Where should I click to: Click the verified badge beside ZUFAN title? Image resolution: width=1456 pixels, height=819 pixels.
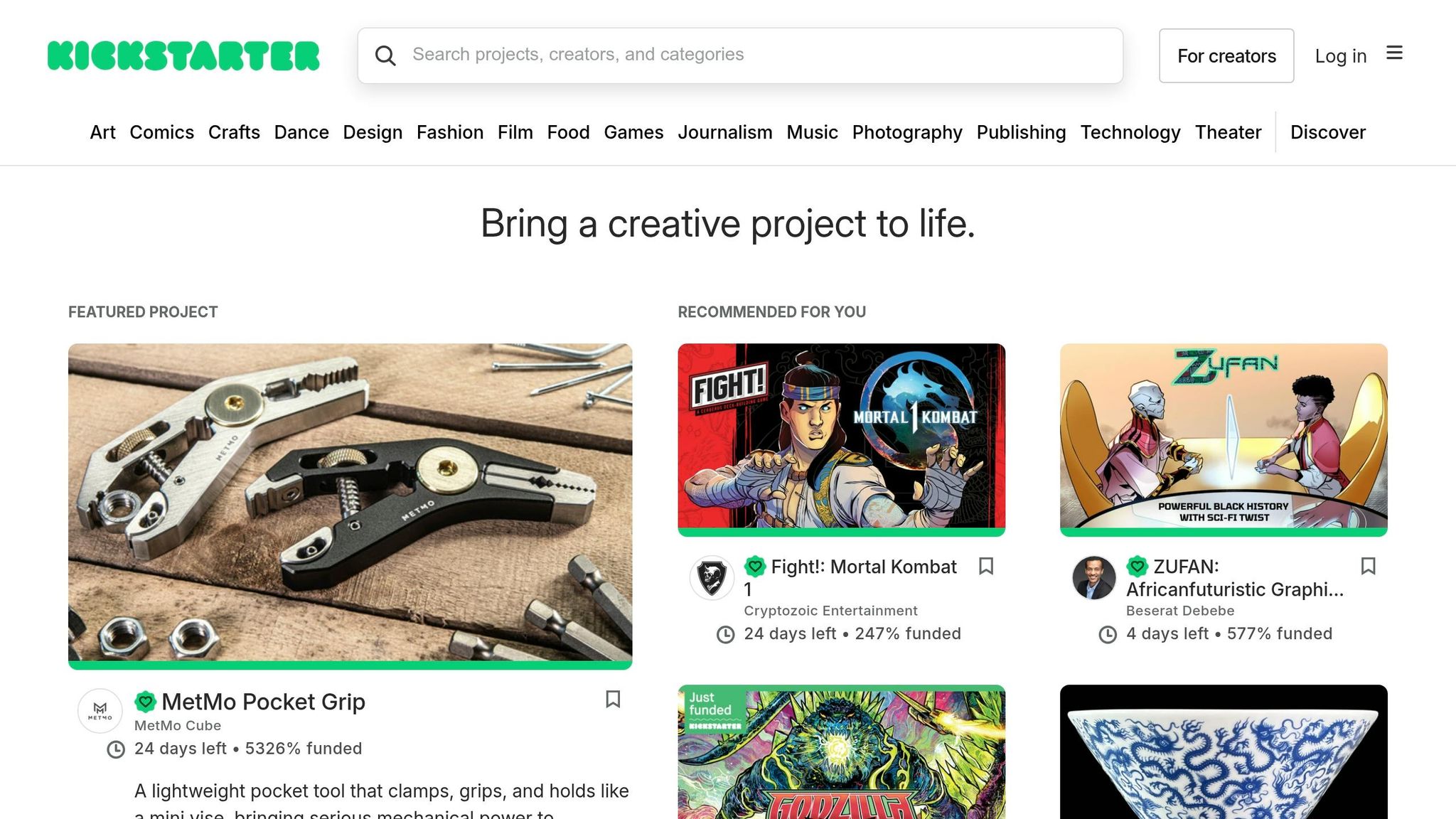pyautogui.click(x=1137, y=567)
